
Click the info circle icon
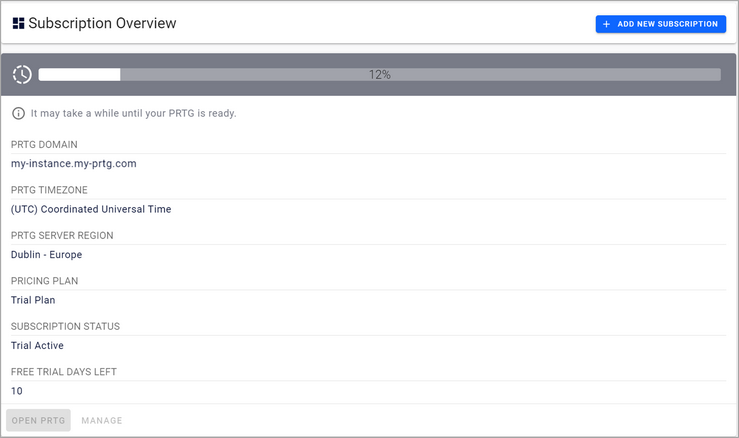pyautogui.click(x=18, y=113)
